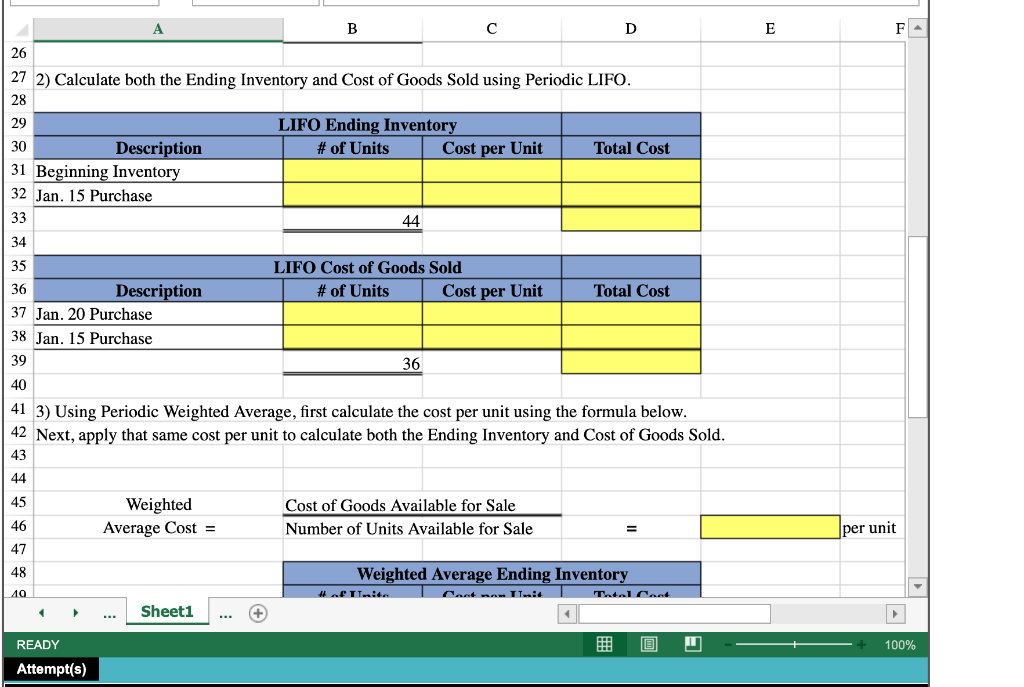Select the yellow weighted average cost cell
1024x687 pixels.
(x=769, y=527)
